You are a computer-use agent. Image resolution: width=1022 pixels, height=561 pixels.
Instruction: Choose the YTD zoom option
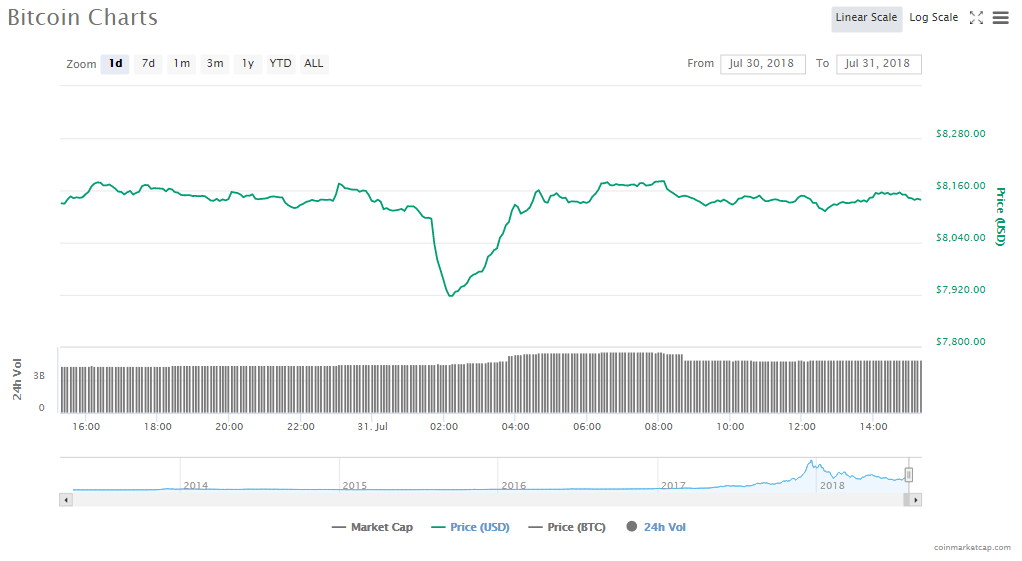(281, 64)
